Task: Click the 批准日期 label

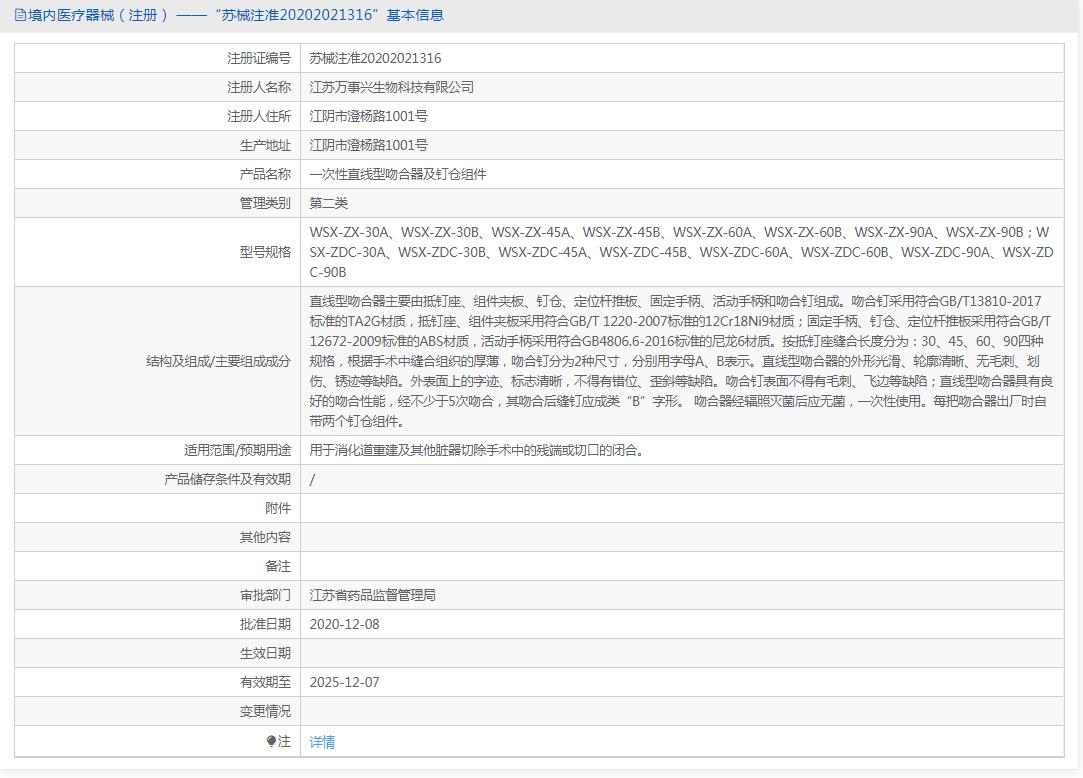Action: (265, 625)
